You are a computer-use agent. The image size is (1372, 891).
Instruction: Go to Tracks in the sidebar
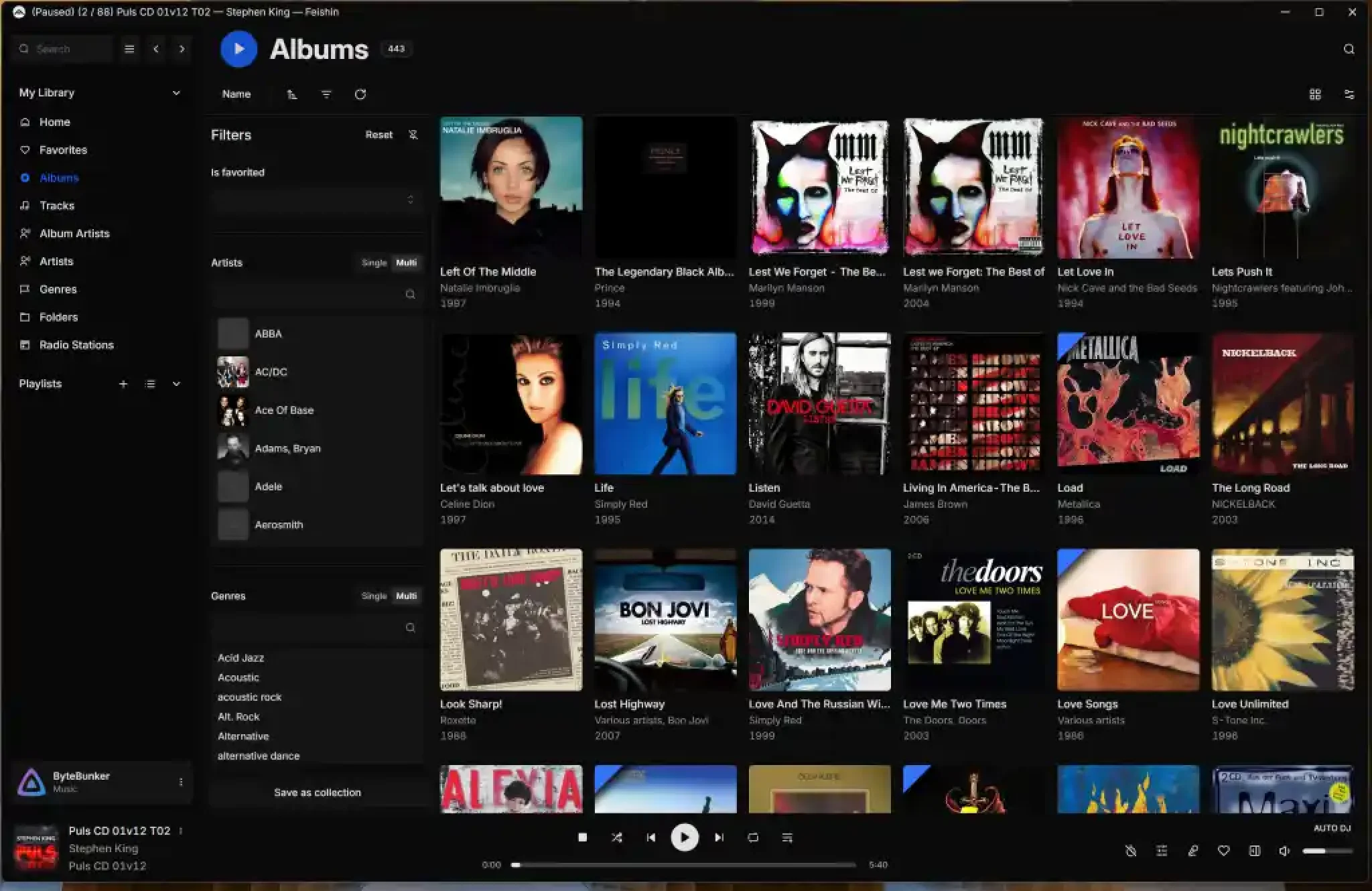point(57,206)
